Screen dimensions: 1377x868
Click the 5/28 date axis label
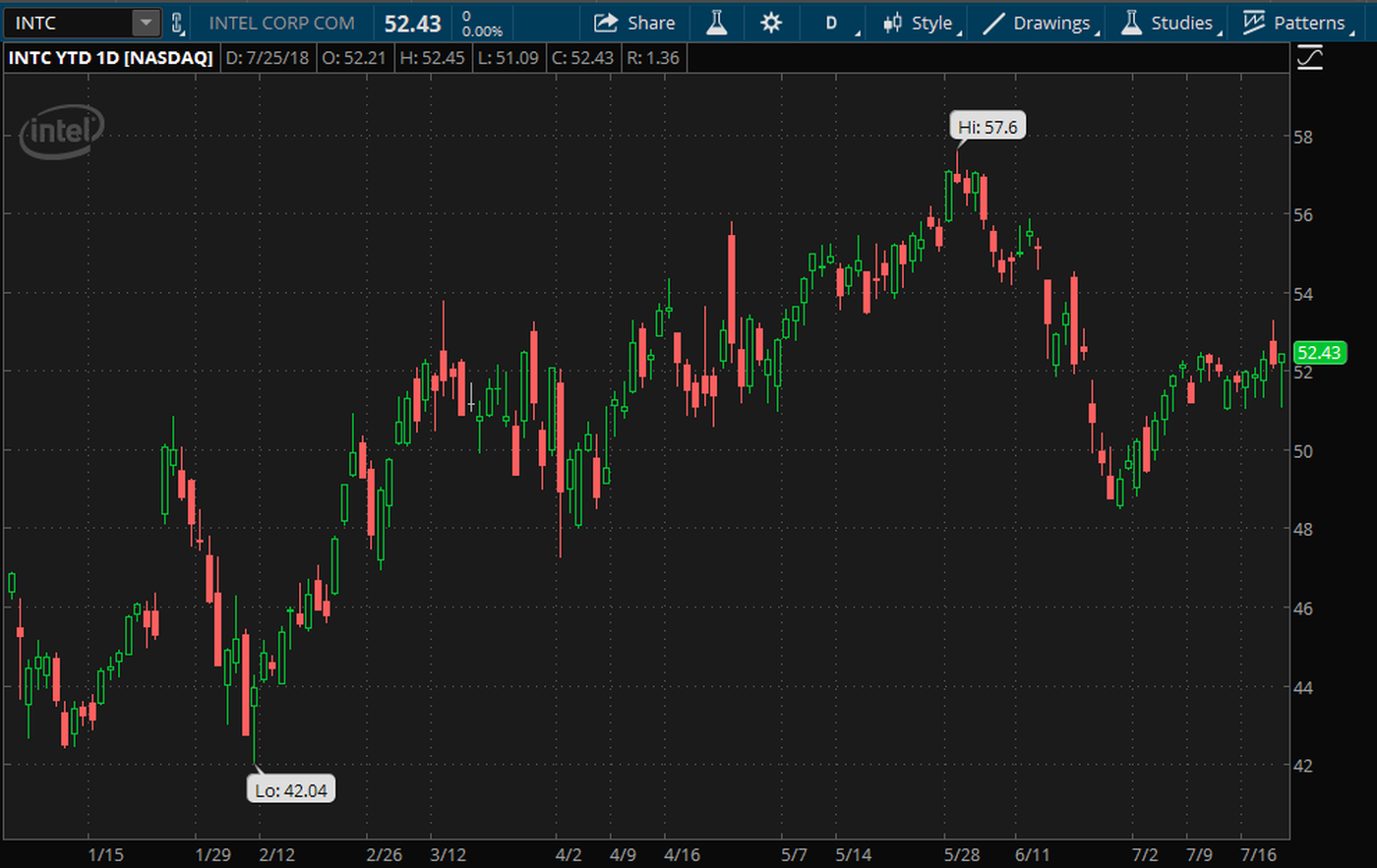click(x=962, y=854)
